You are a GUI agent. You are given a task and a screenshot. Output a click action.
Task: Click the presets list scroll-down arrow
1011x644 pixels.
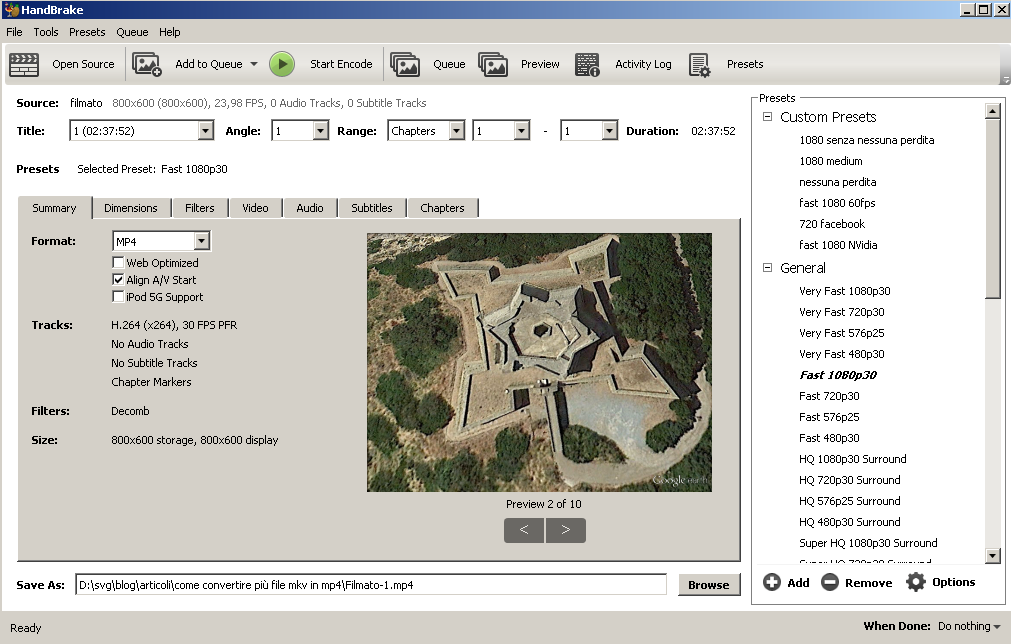coord(992,556)
